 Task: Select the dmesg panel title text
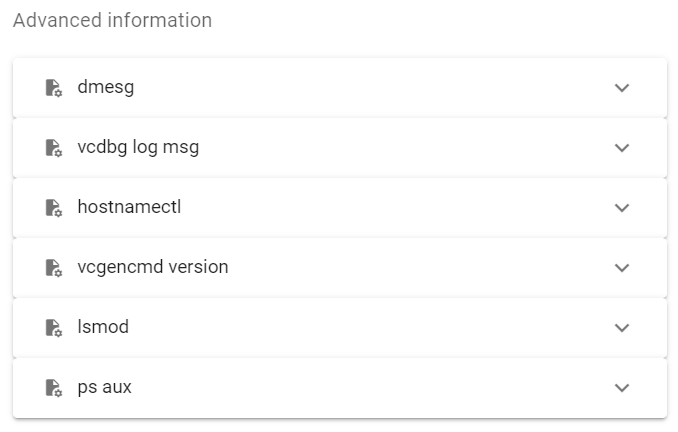[x=106, y=88]
